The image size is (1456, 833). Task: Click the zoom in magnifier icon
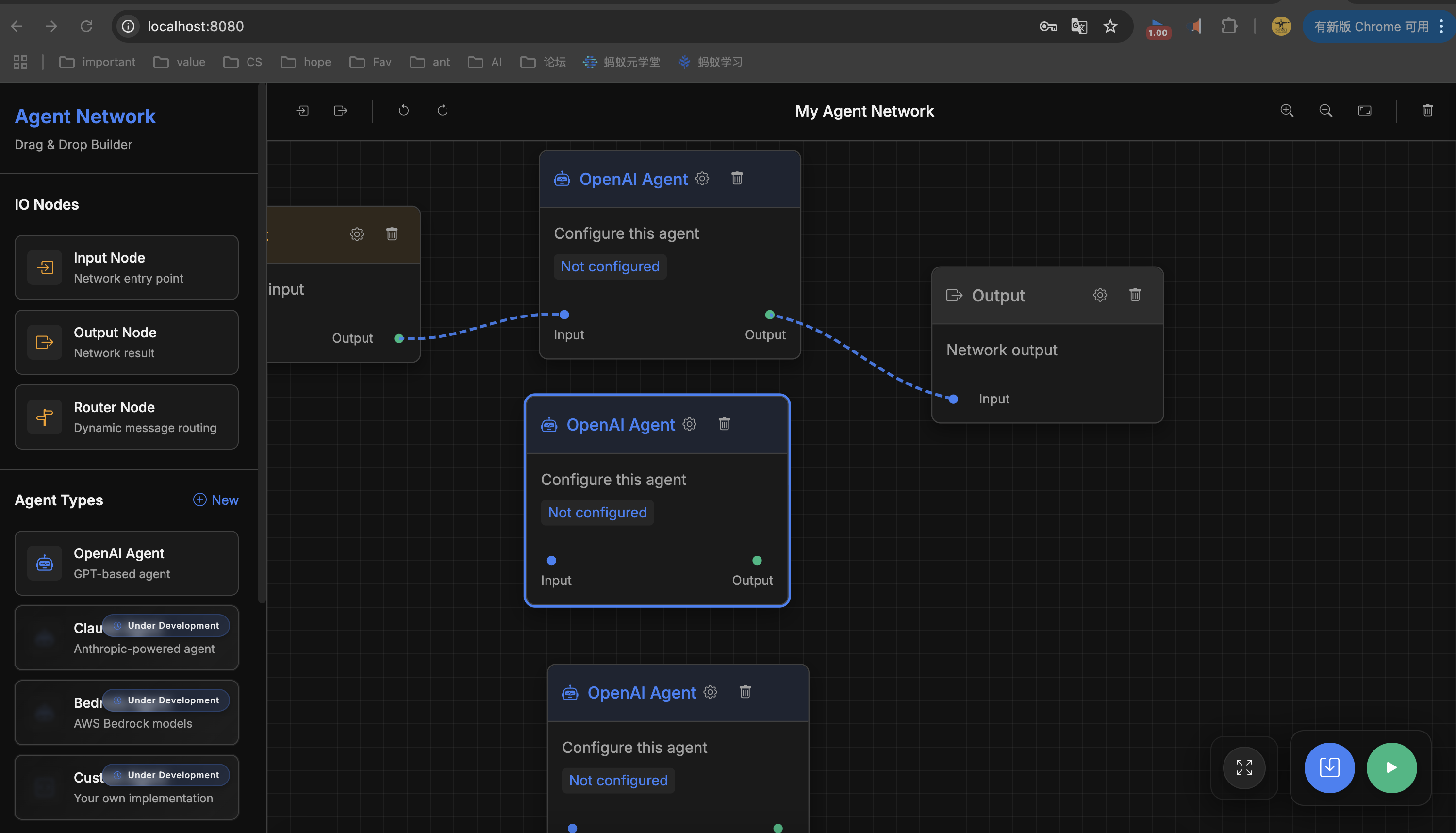[x=1287, y=110]
